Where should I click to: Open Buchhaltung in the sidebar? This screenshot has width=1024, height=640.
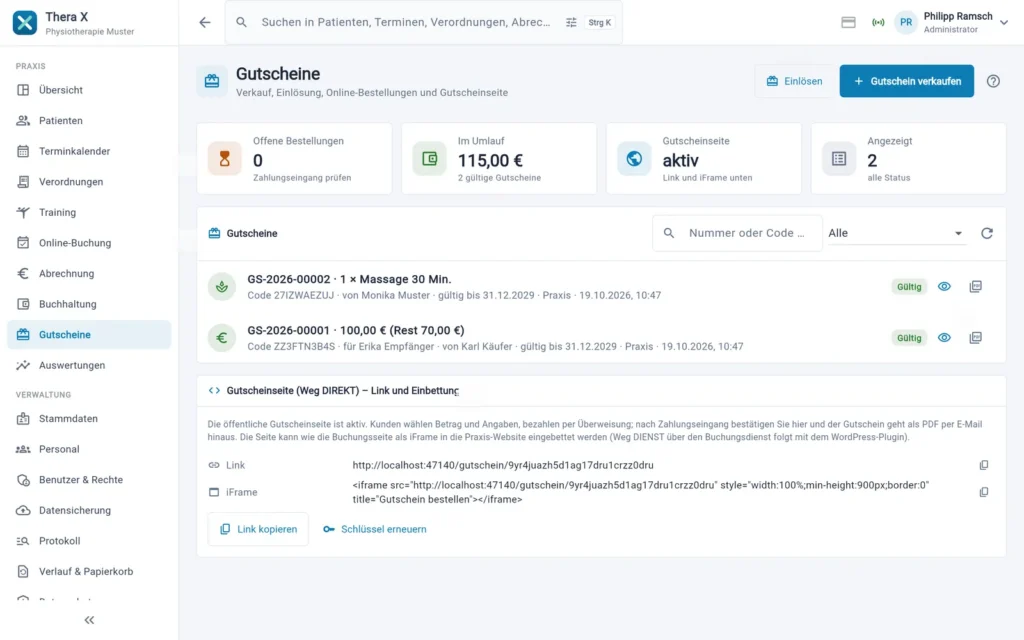(x=89, y=304)
